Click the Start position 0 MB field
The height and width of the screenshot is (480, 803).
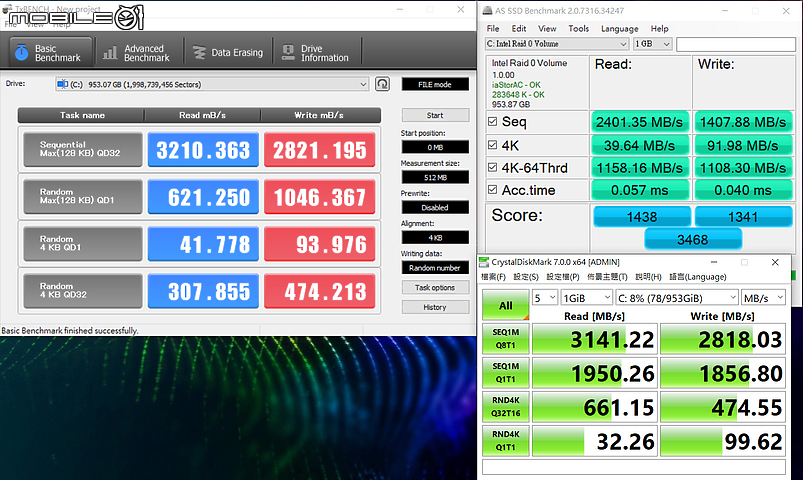[x=435, y=148]
